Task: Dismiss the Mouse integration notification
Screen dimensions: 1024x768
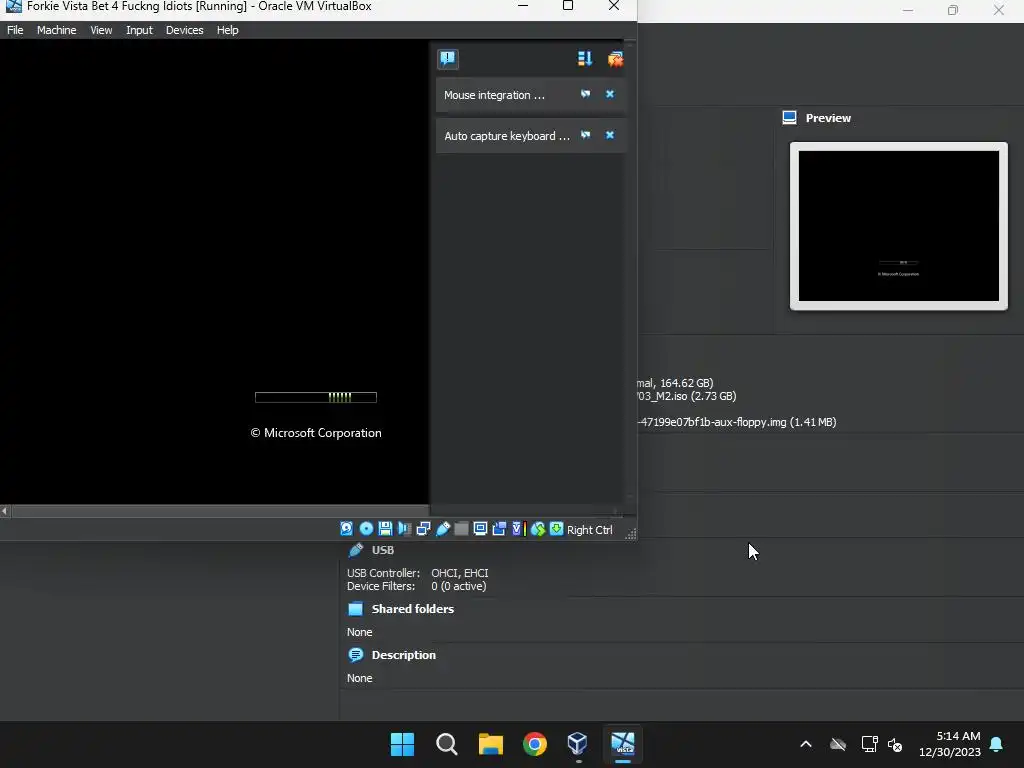Action: [x=610, y=94]
